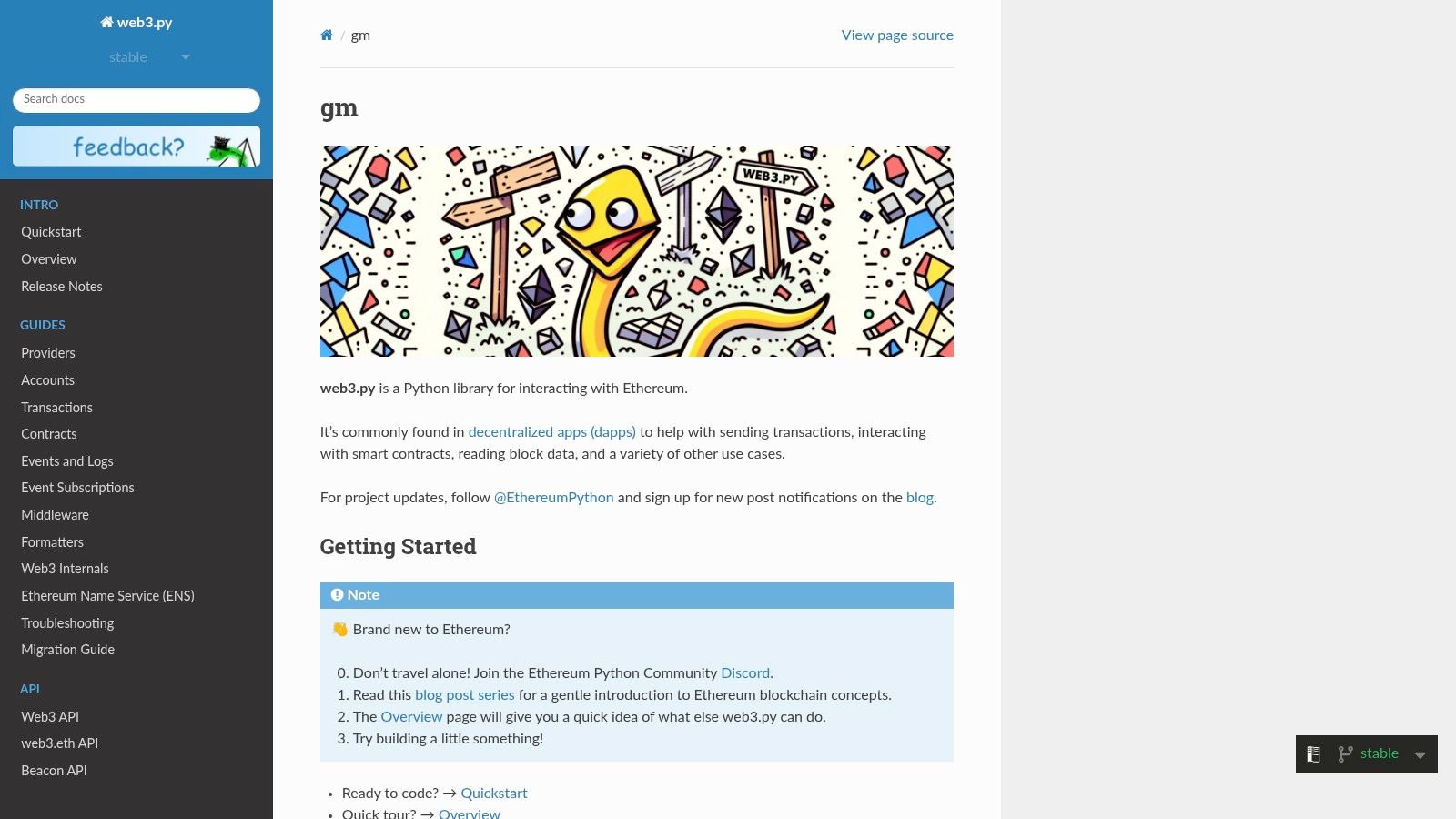1456x819 pixels.
Task: Click the feedback banner with snake image
Action: pos(136,147)
